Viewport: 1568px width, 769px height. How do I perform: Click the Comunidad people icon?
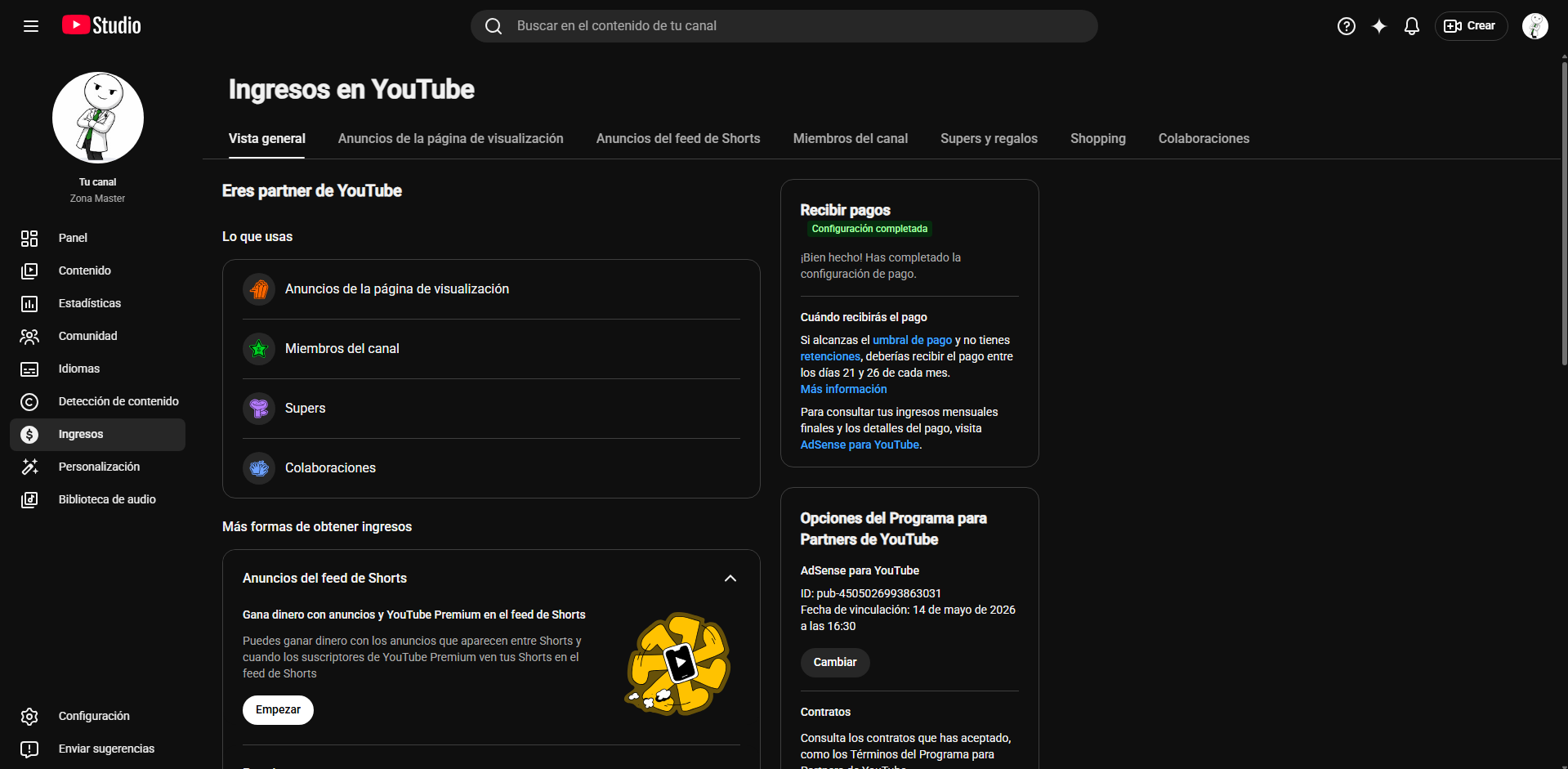[x=29, y=336]
